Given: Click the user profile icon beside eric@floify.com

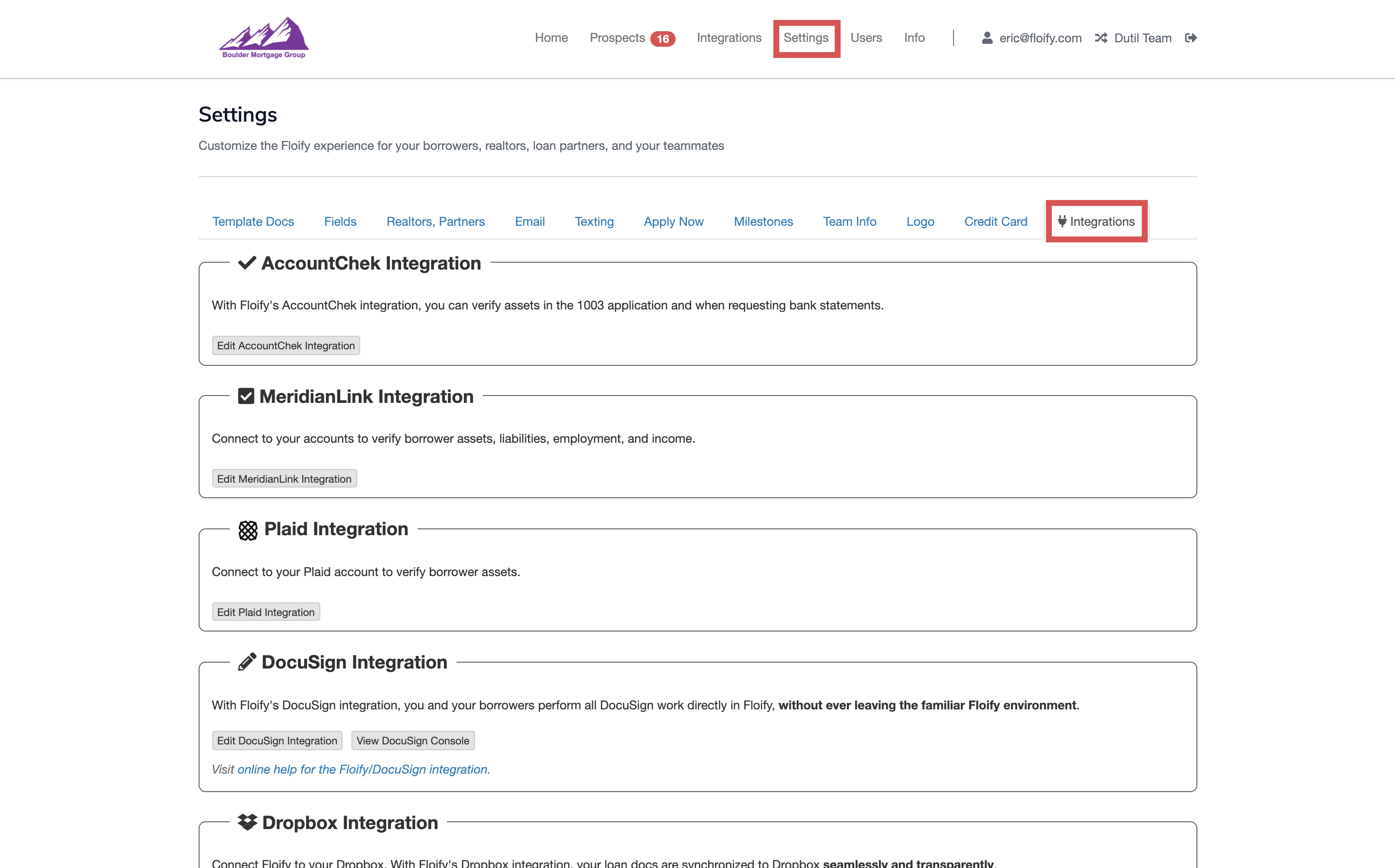Looking at the screenshot, I should 987,38.
